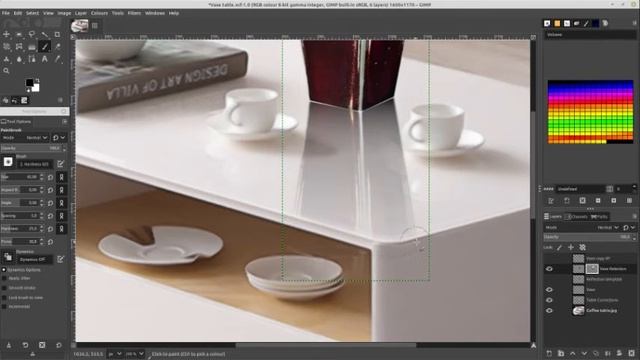Open the Edit menu
This screenshot has height=360, width=640.
(18, 13)
